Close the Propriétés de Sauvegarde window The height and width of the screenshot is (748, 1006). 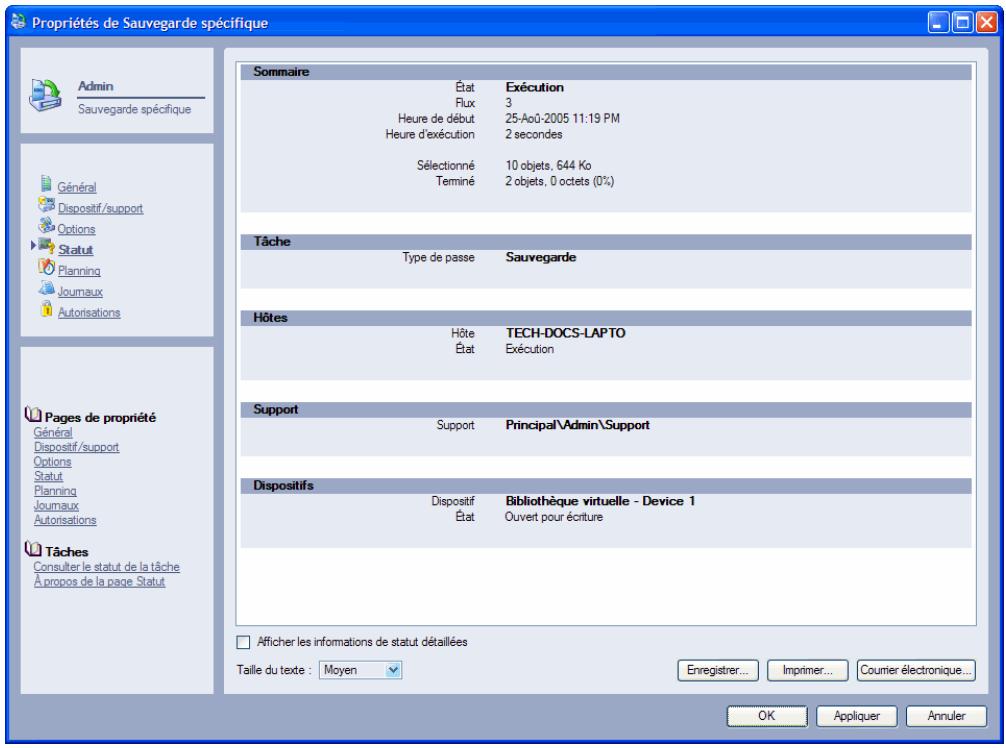pos(986,22)
